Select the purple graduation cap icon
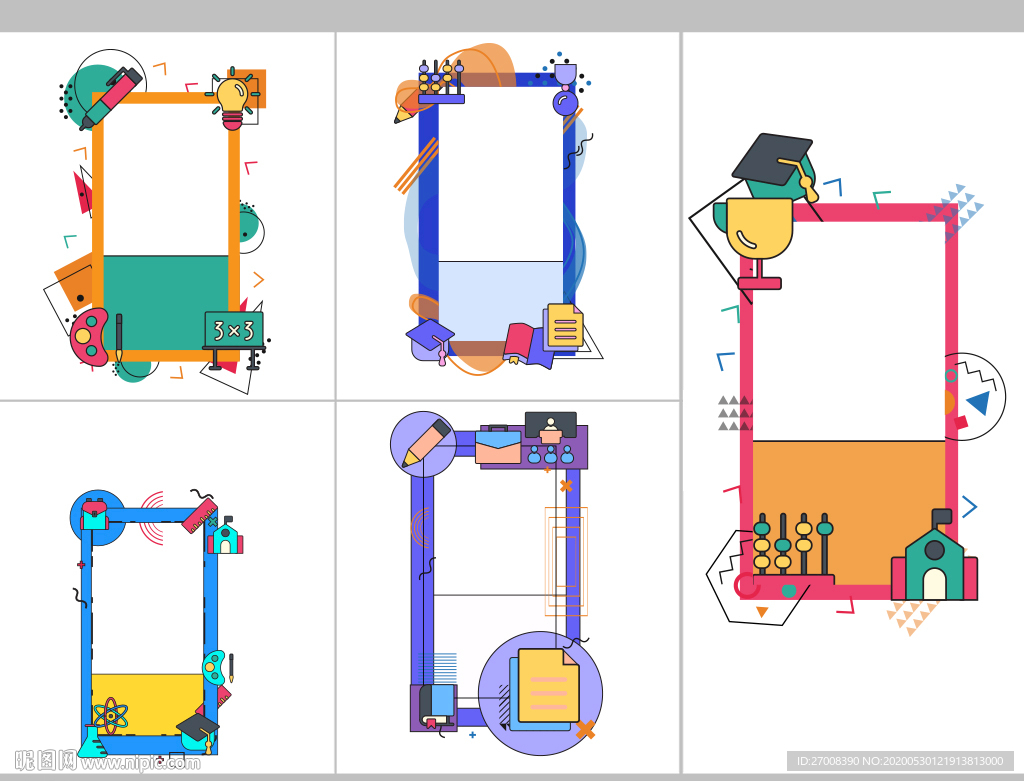 pos(430,336)
